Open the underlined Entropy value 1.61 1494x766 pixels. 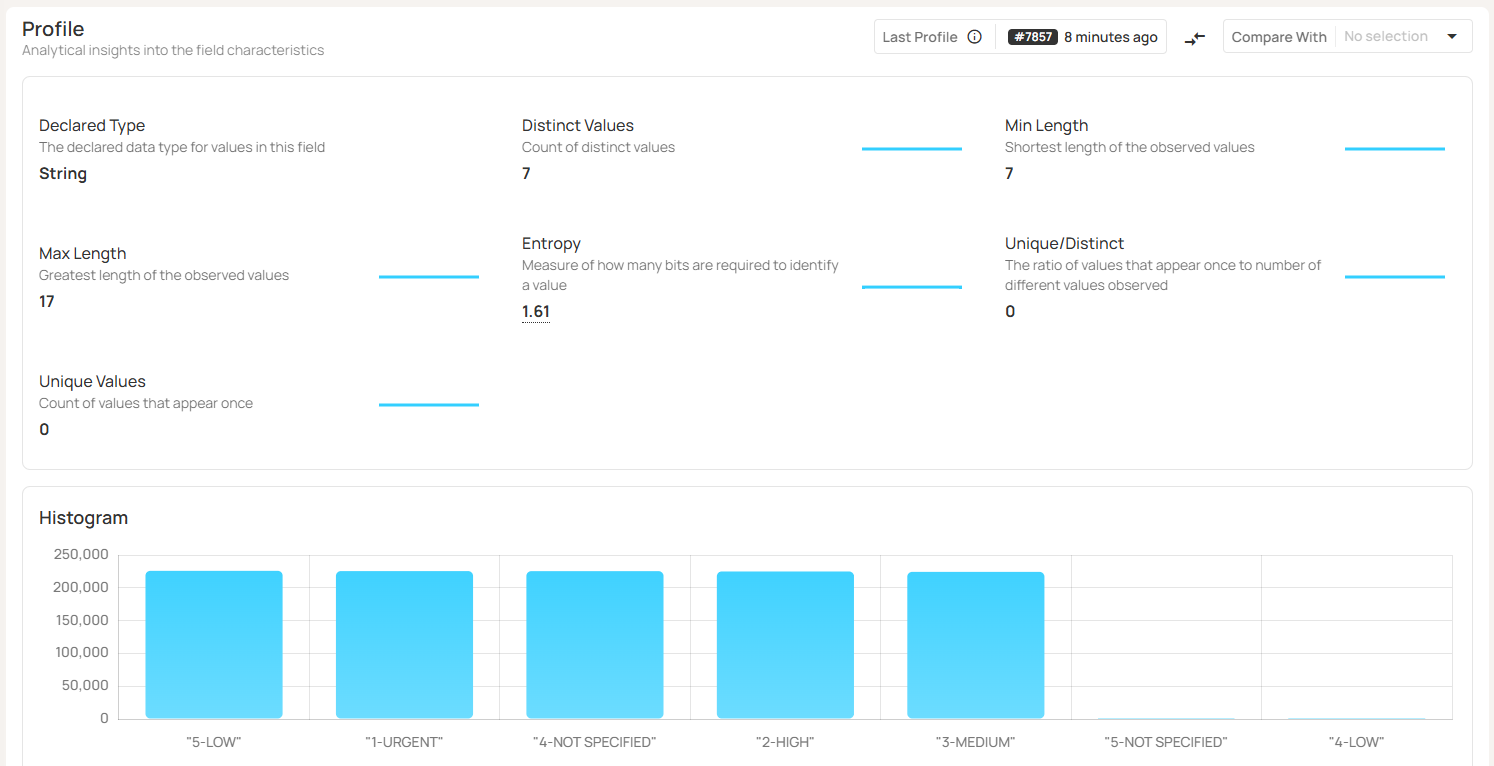coord(536,311)
